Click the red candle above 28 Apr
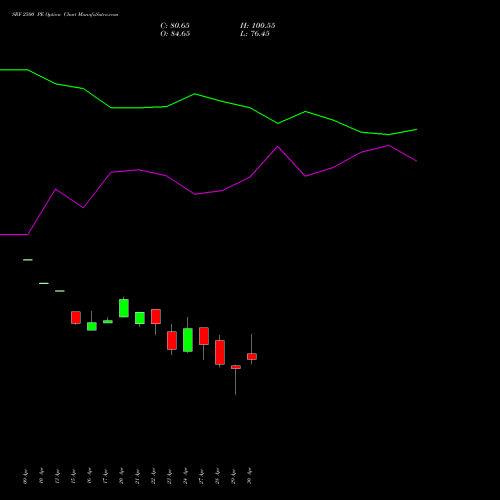This screenshot has height=500, width=500. (220, 352)
